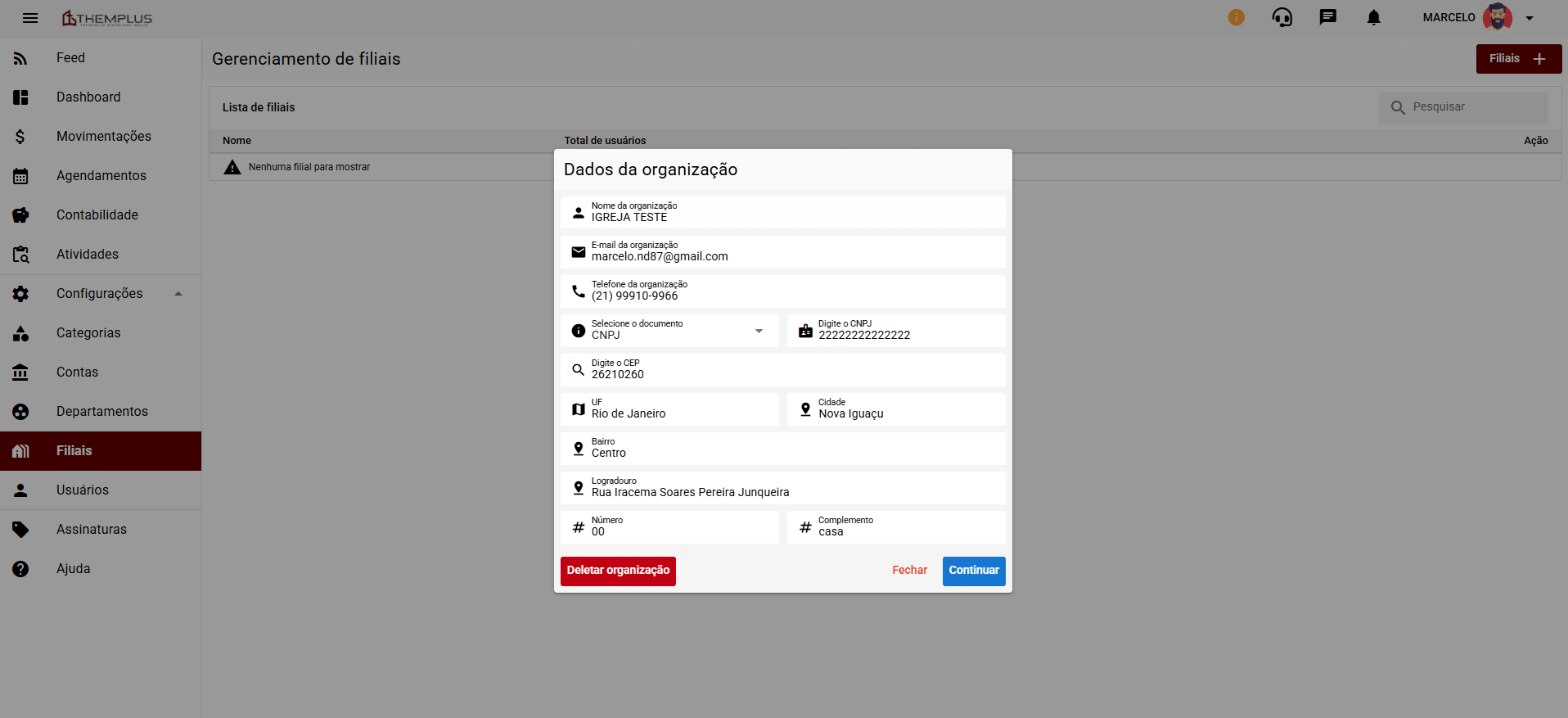The height and width of the screenshot is (718, 1568).
Task: Open the hamburger navigation menu
Action: point(30,18)
